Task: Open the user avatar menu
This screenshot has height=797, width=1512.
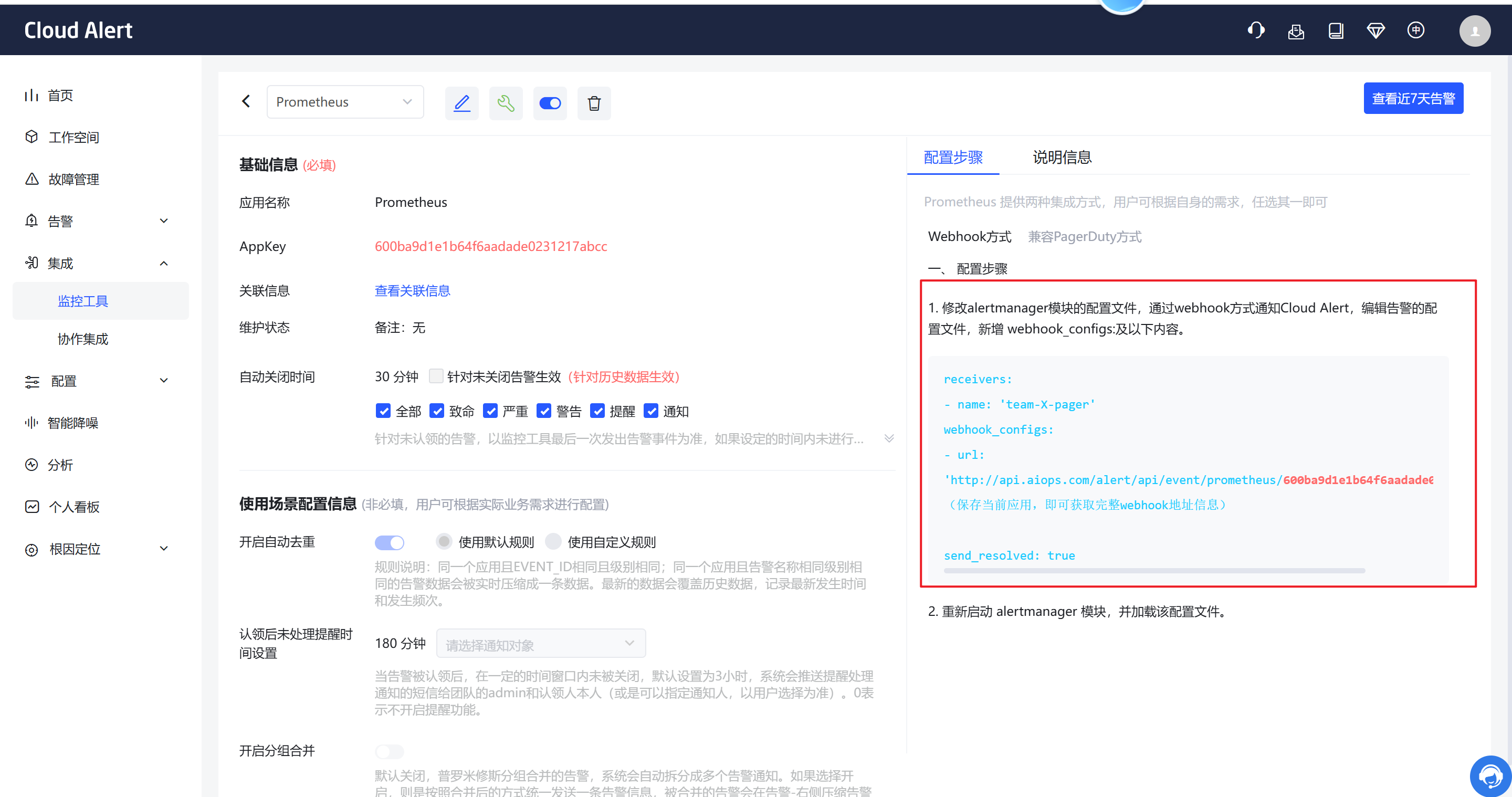Action: click(1474, 30)
